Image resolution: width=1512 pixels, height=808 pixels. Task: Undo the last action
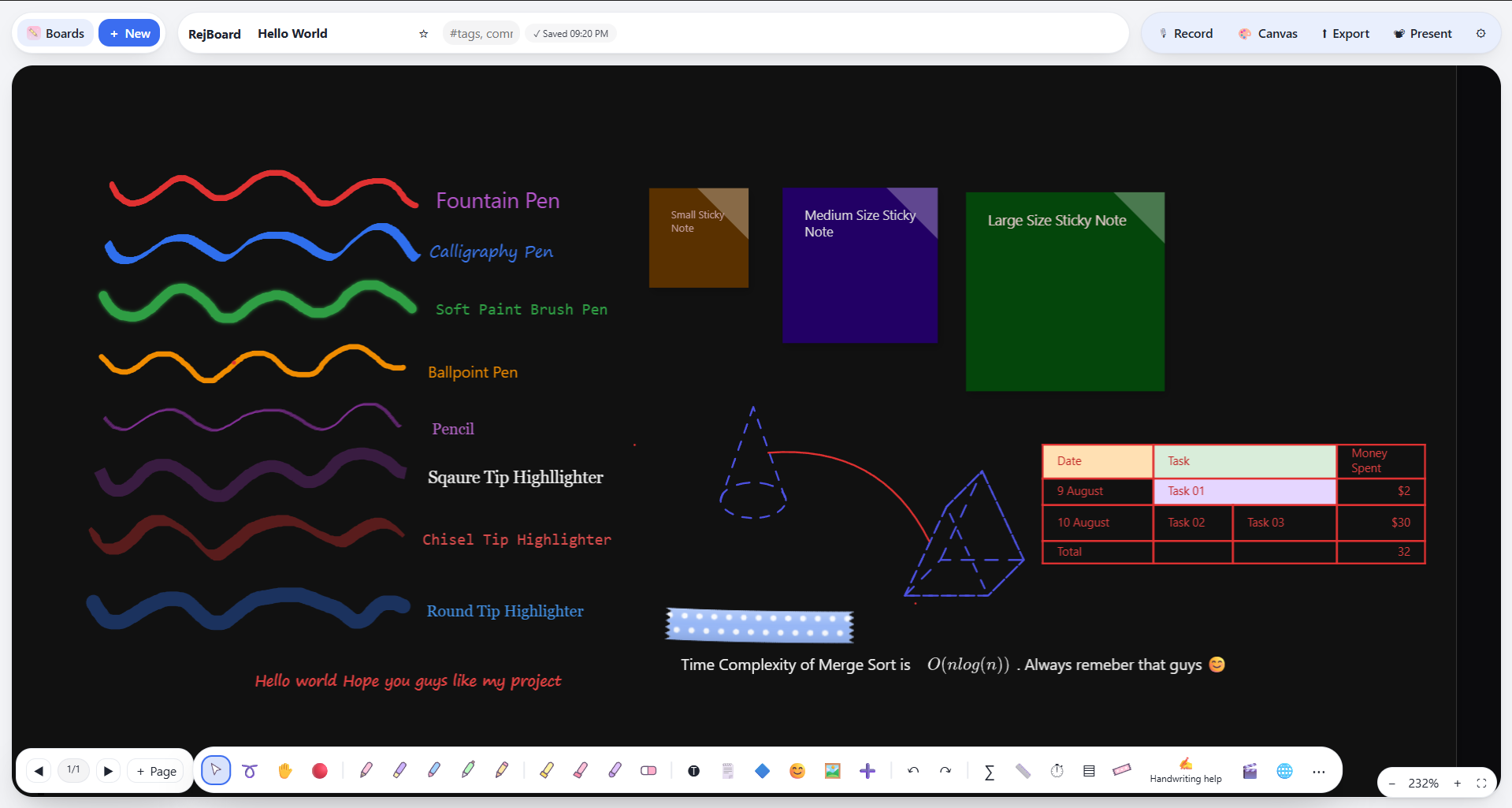[x=913, y=770]
